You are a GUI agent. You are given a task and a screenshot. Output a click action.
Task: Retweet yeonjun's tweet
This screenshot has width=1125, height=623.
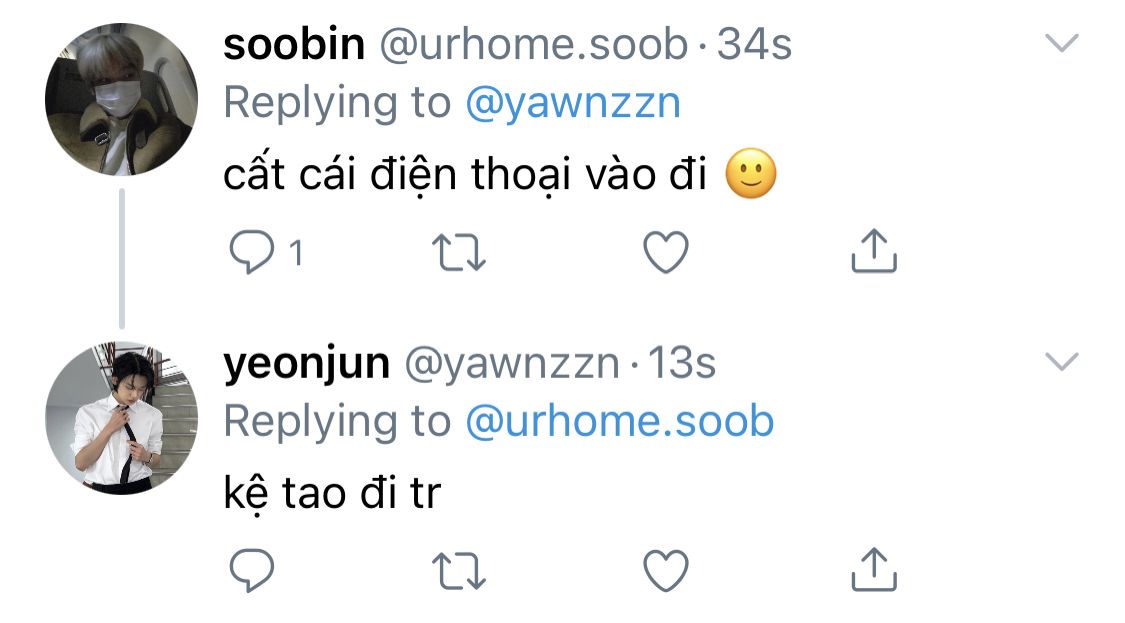tap(459, 571)
